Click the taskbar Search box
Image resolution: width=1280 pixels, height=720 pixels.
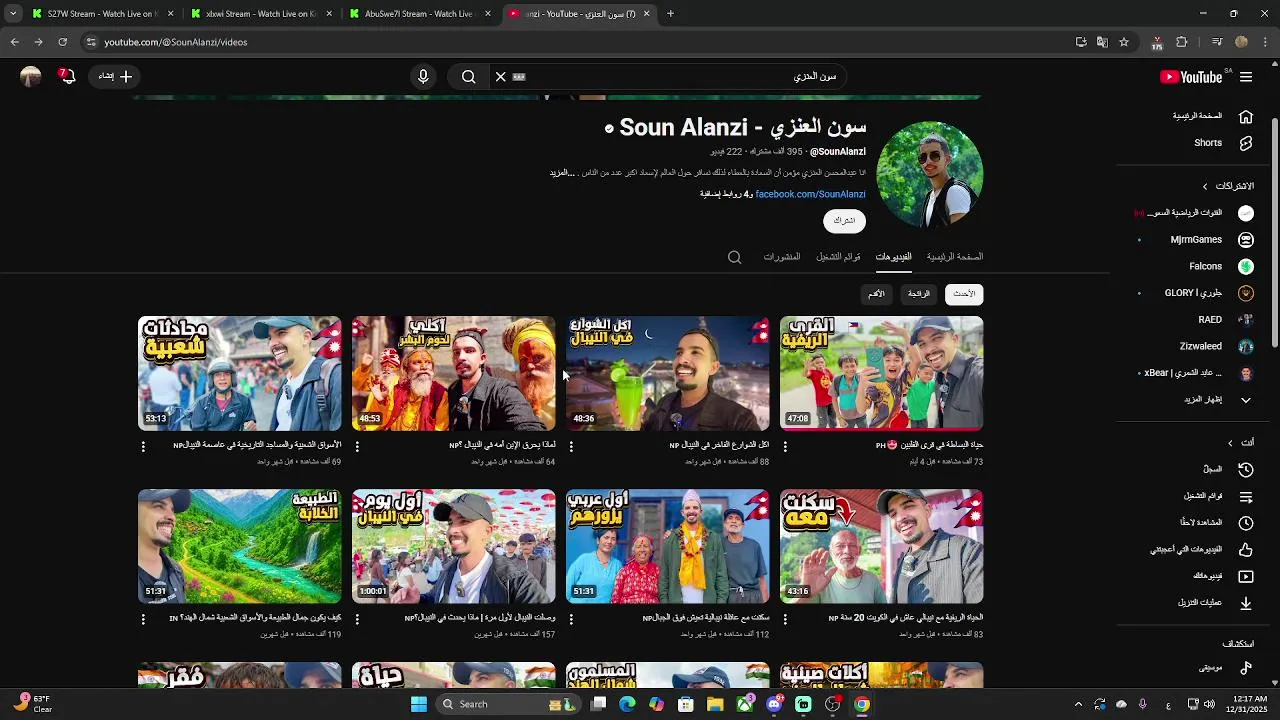pyautogui.click(x=510, y=704)
